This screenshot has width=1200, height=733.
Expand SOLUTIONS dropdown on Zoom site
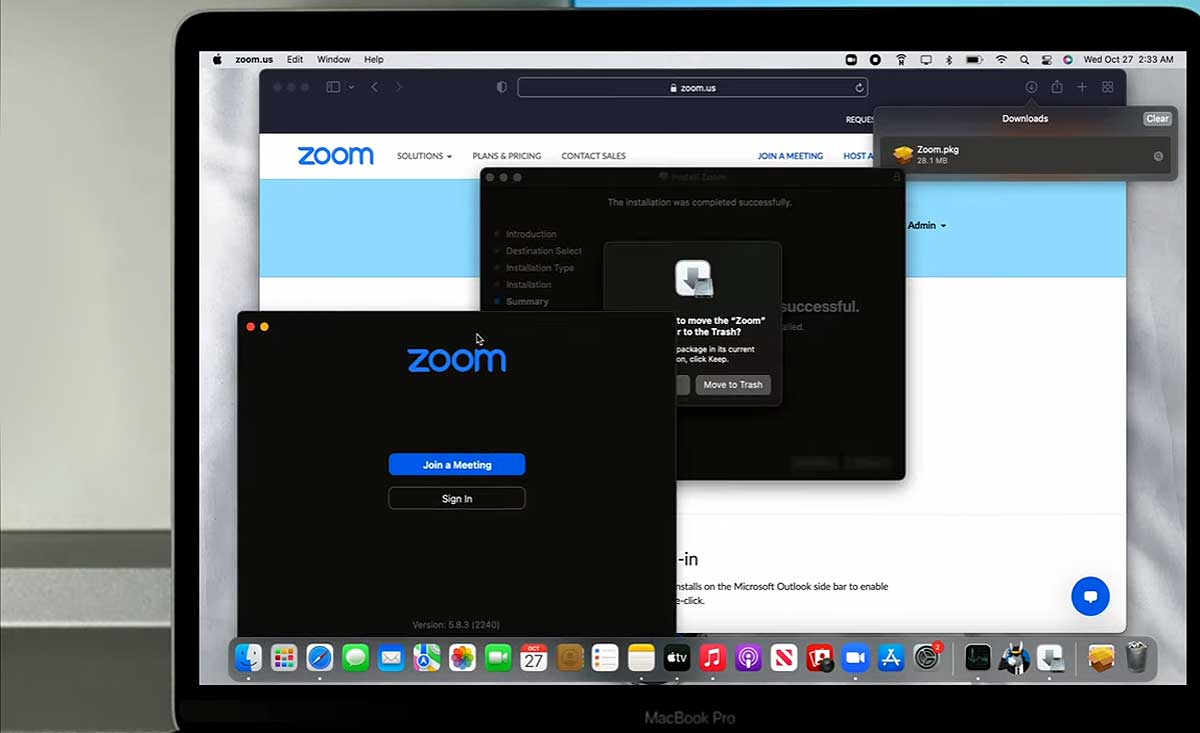pyautogui.click(x=424, y=156)
